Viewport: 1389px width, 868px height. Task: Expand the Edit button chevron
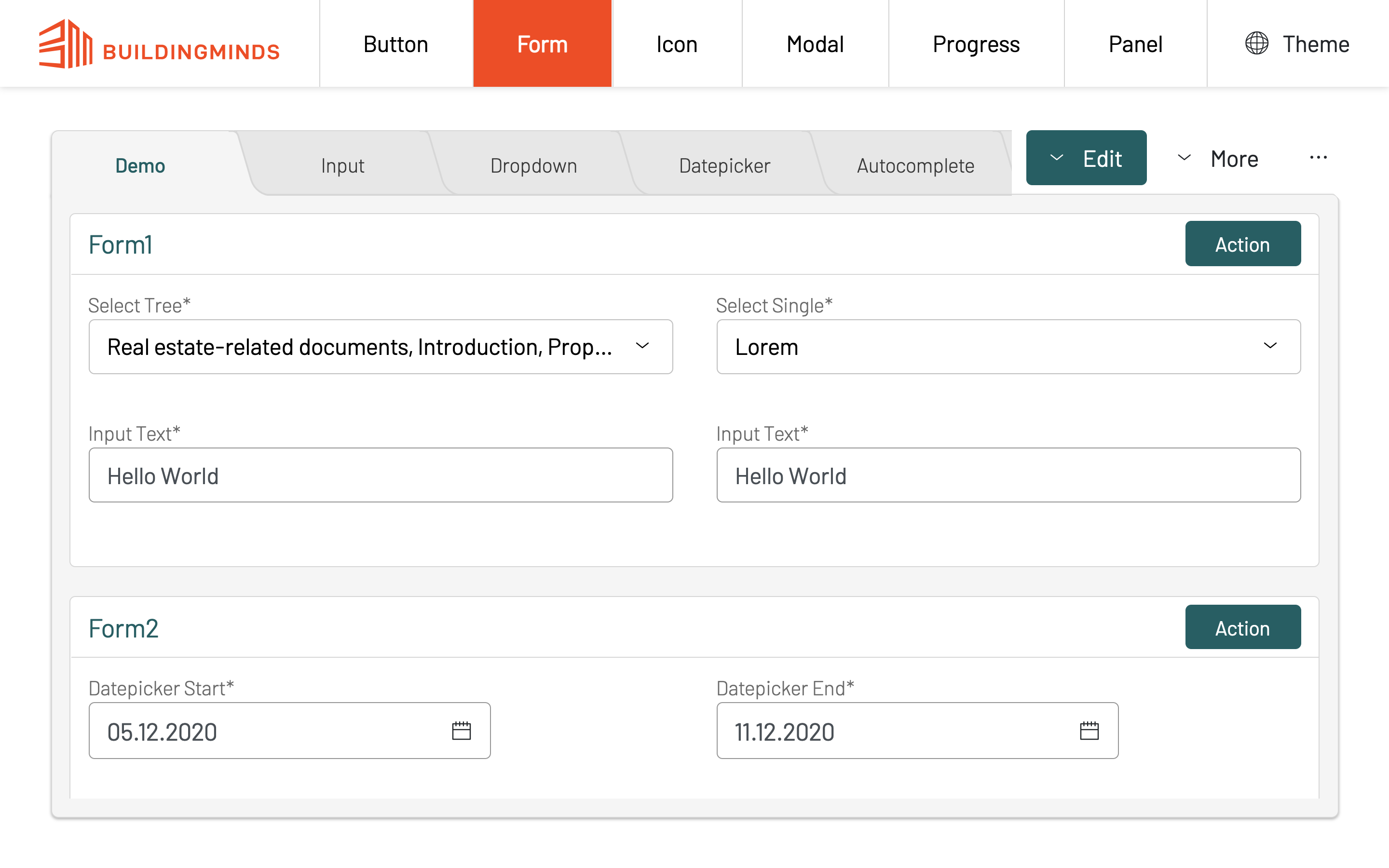click(x=1057, y=158)
